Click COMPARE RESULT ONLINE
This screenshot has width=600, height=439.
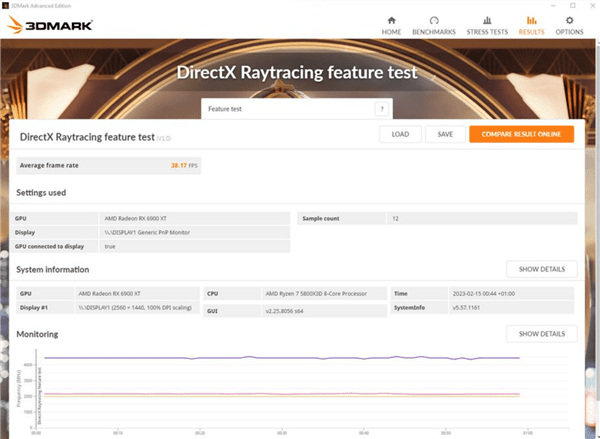(522, 134)
